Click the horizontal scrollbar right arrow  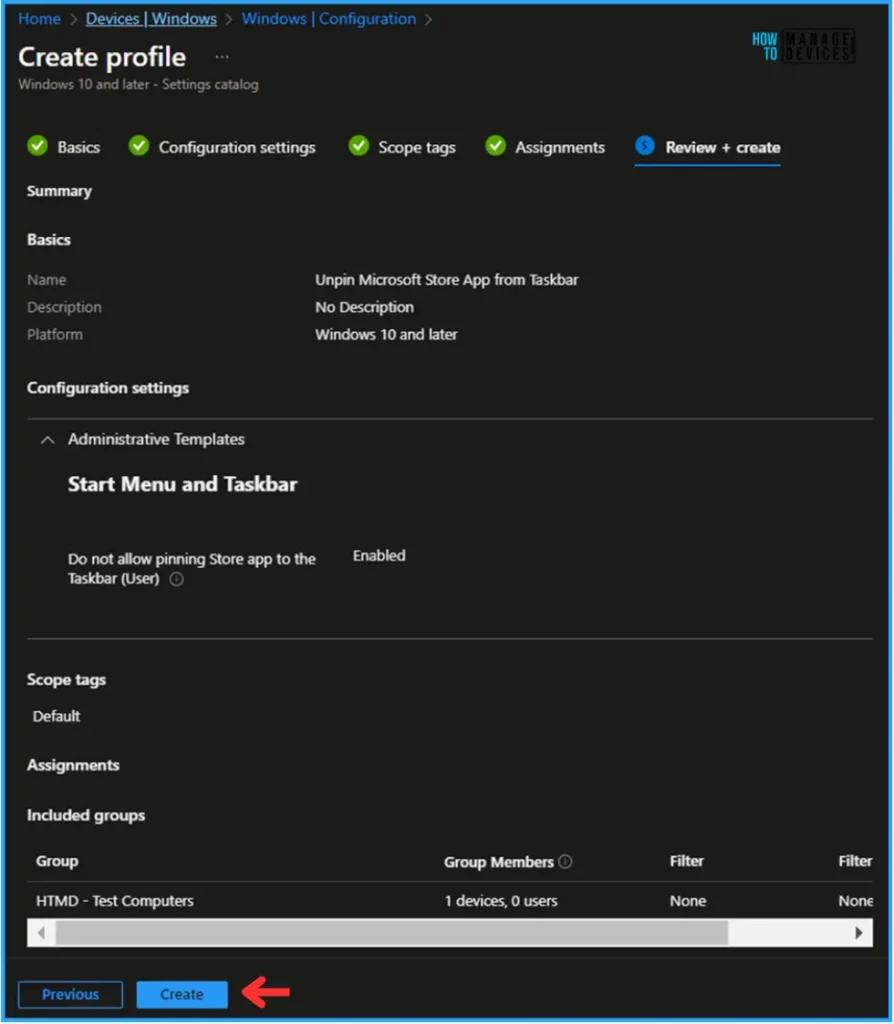coord(858,932)
